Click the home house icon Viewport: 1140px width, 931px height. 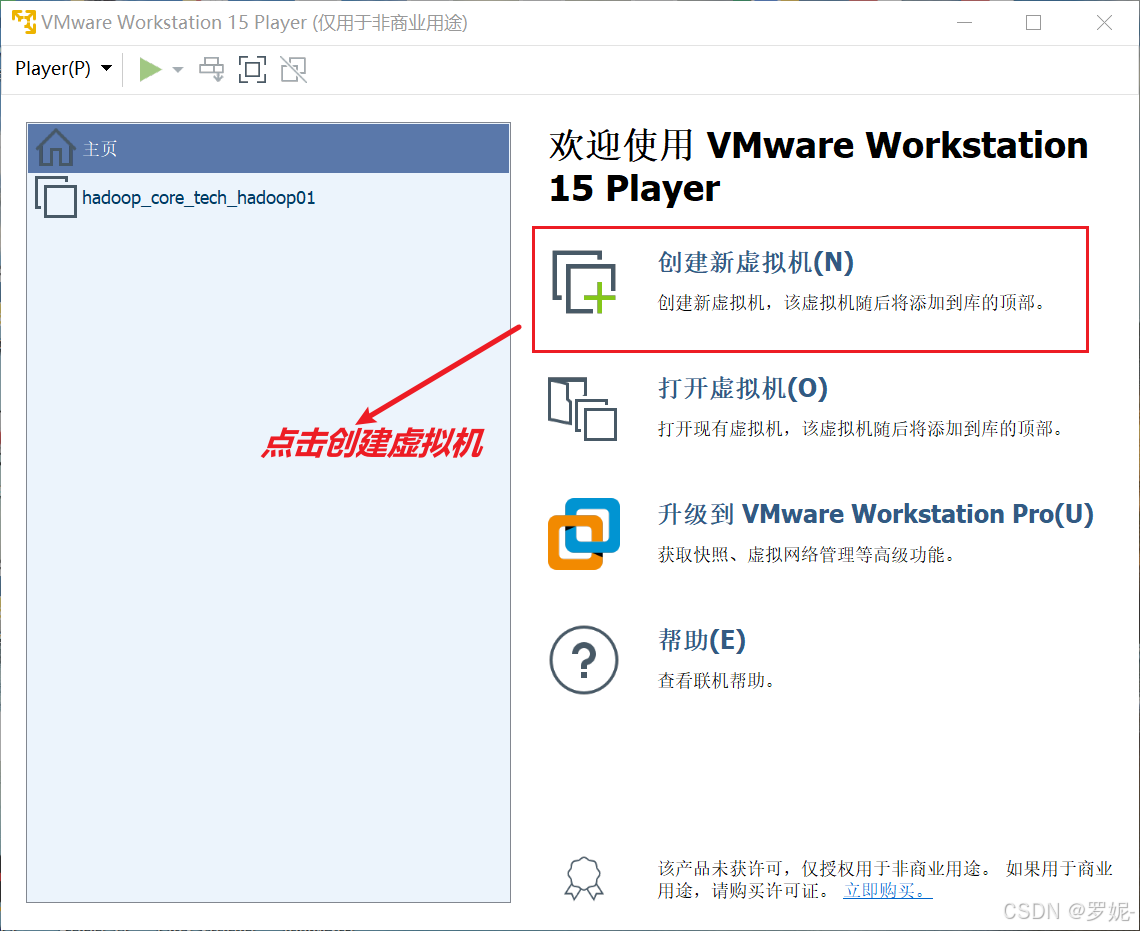click(55, 148)
